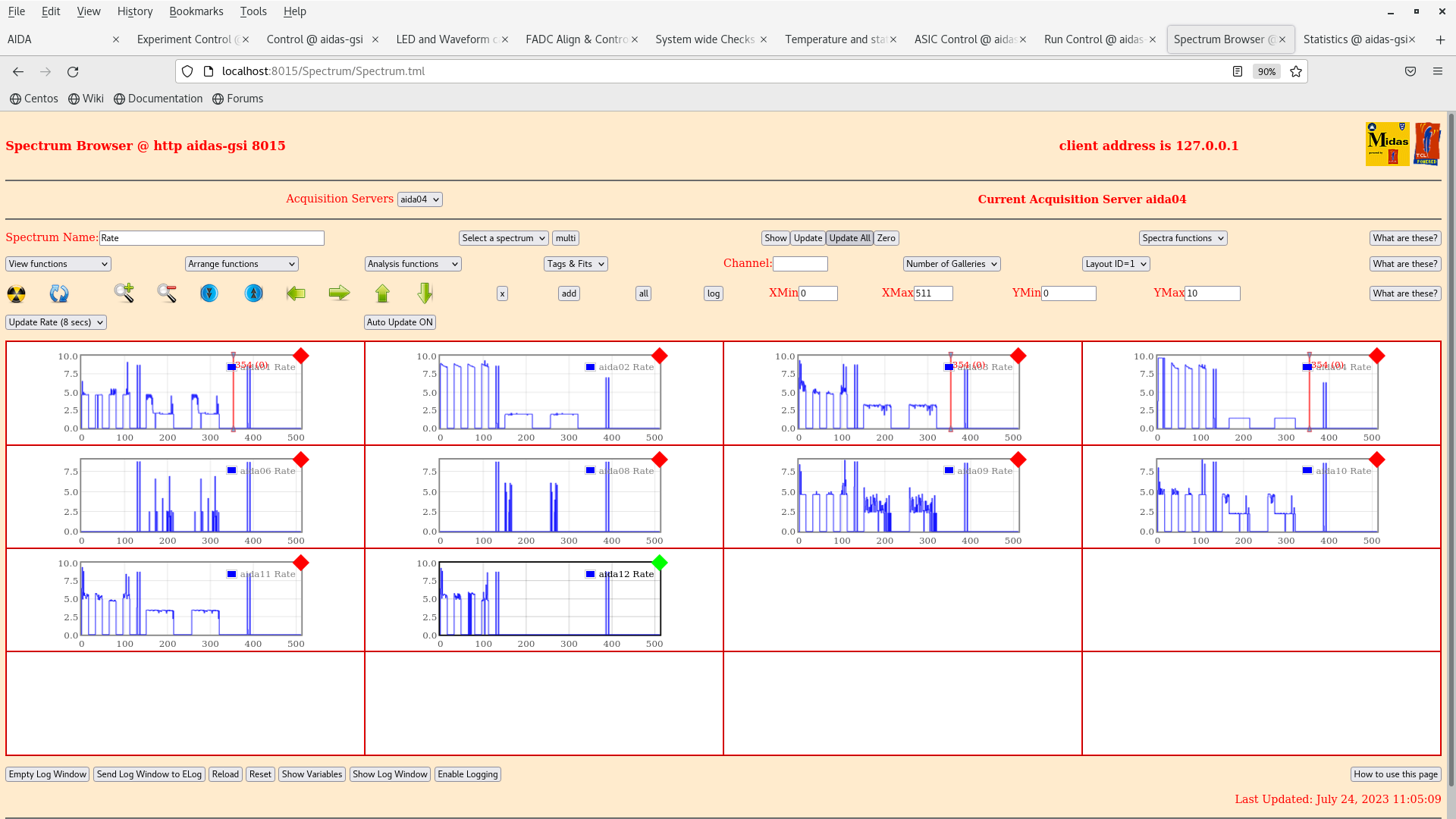
Task: Click the blue legend swatch for aida02 Rate
Action: click(x=590, y=367)
